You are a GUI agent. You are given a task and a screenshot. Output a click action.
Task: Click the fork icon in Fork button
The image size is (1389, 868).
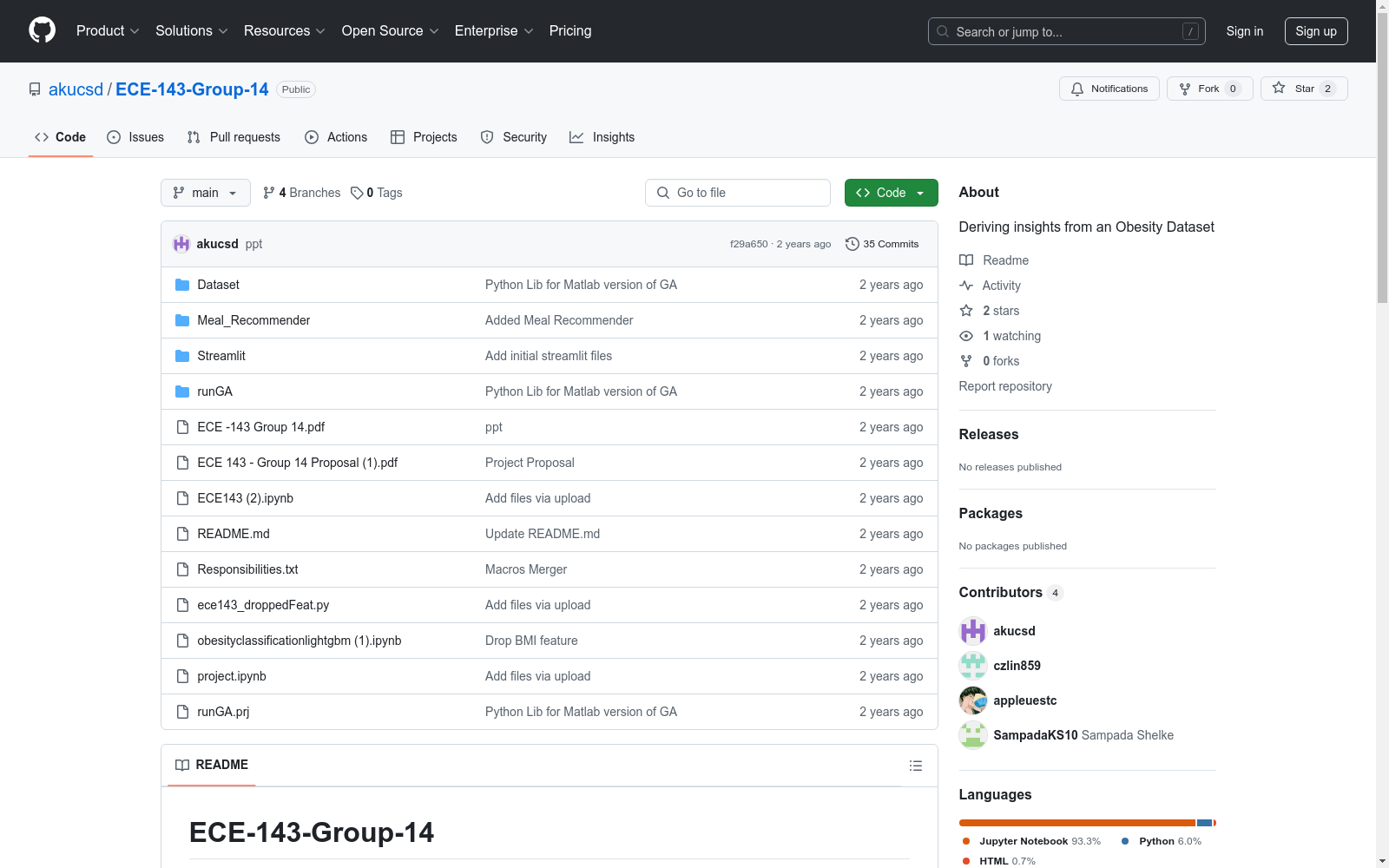pos(1185,89)
